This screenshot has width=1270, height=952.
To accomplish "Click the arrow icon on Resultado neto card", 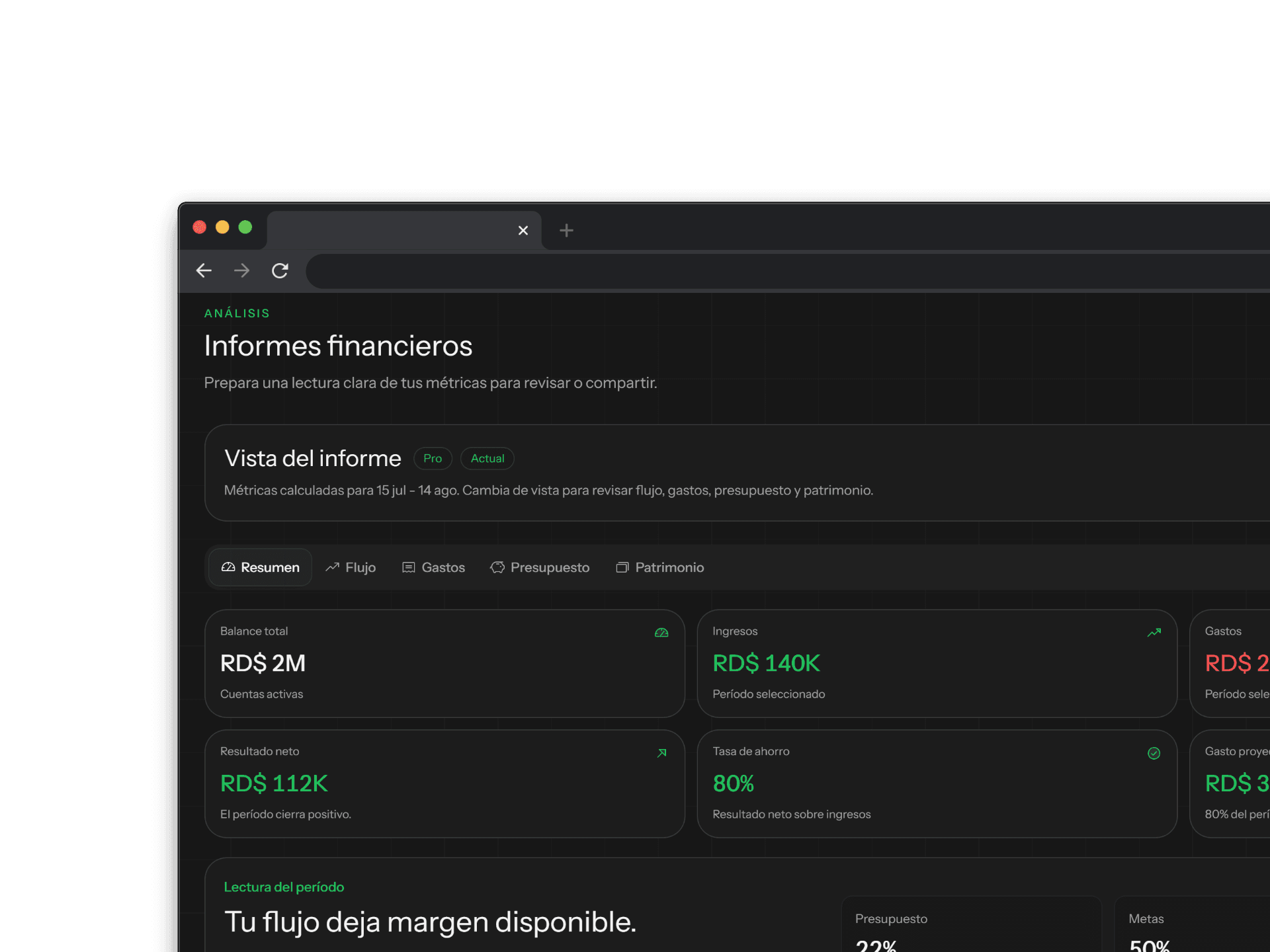I will click(x=661, y=753).
